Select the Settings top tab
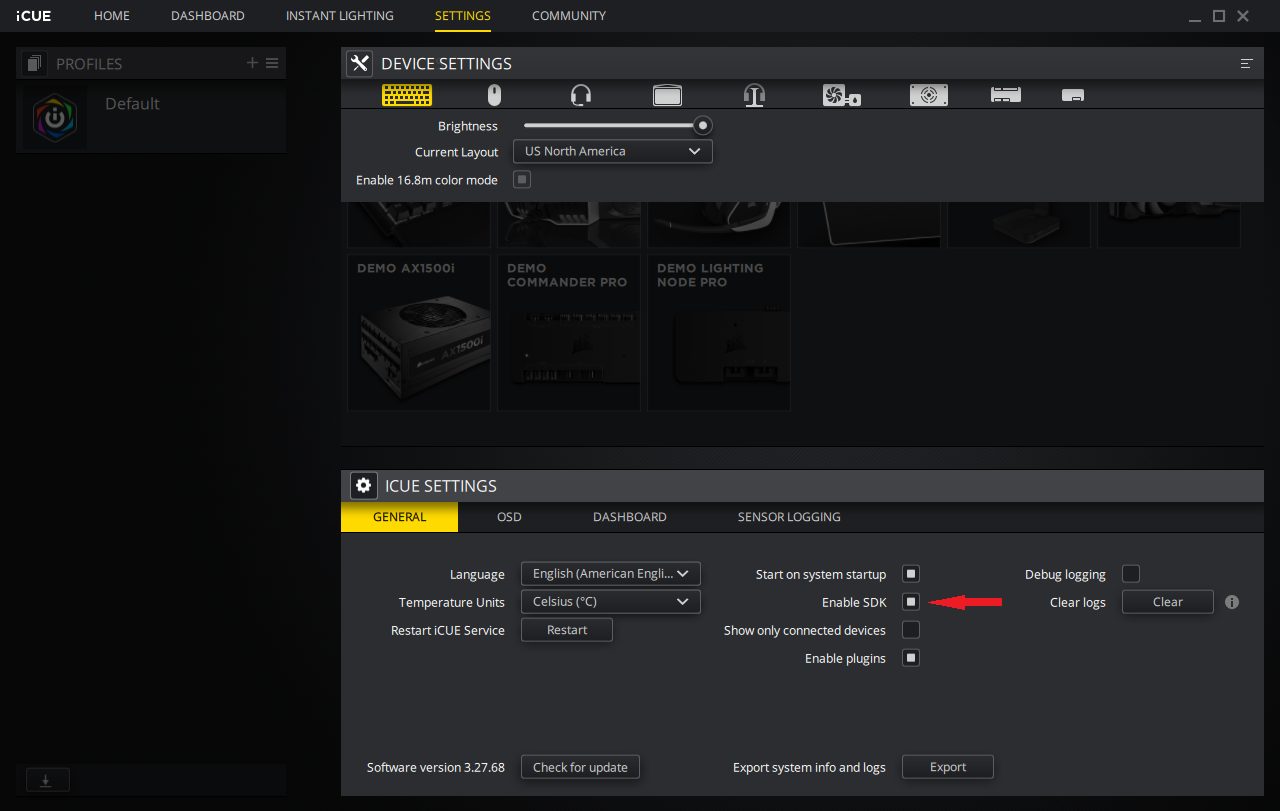Screen dimensions: 1280x811 (x=463, y=16)
